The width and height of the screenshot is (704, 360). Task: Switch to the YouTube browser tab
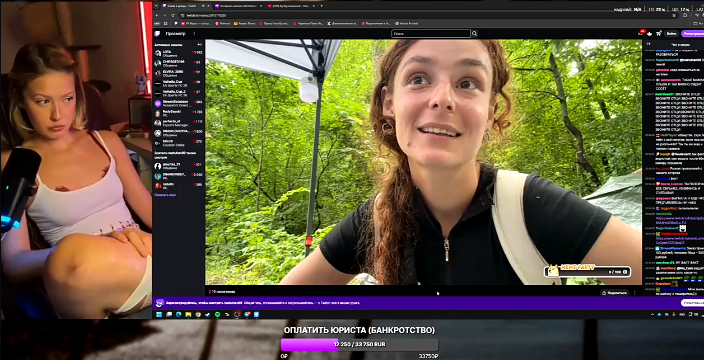coord(290,6)
